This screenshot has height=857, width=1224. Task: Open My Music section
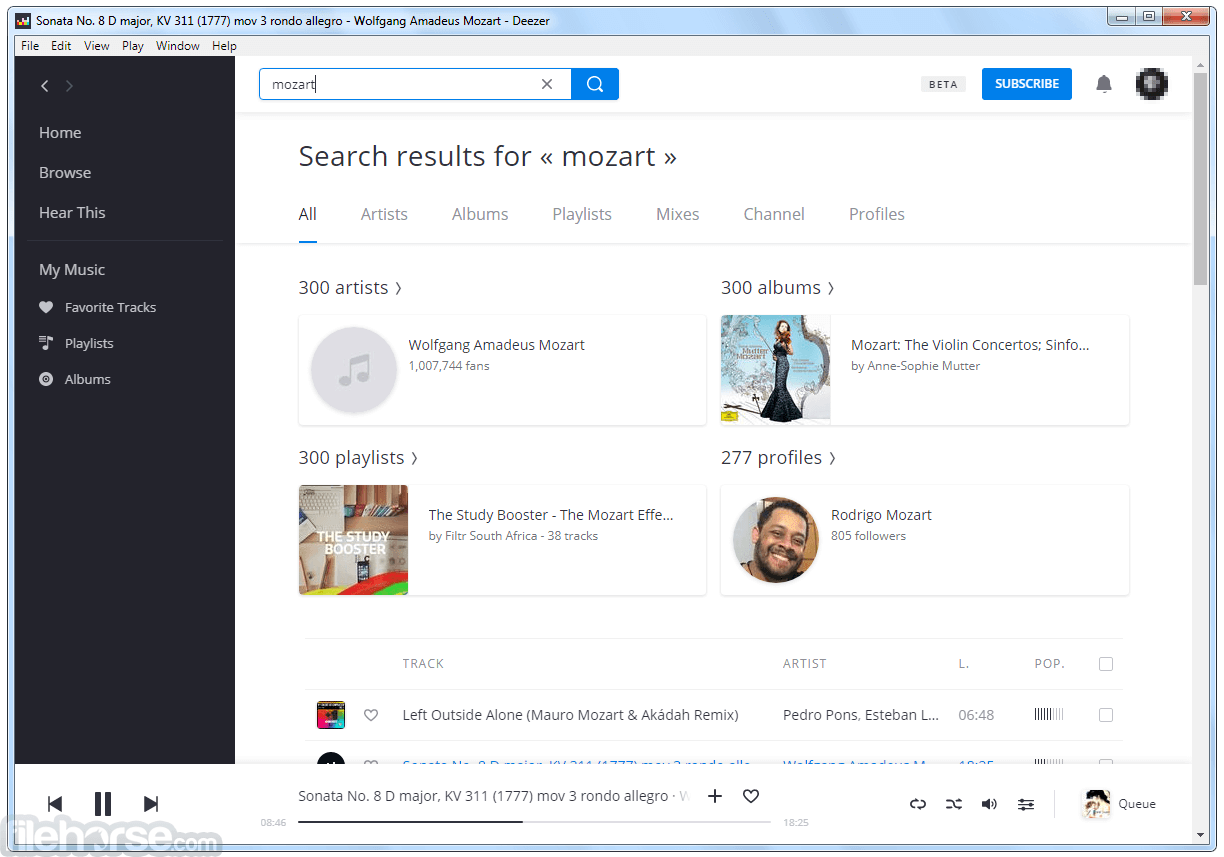72,270
